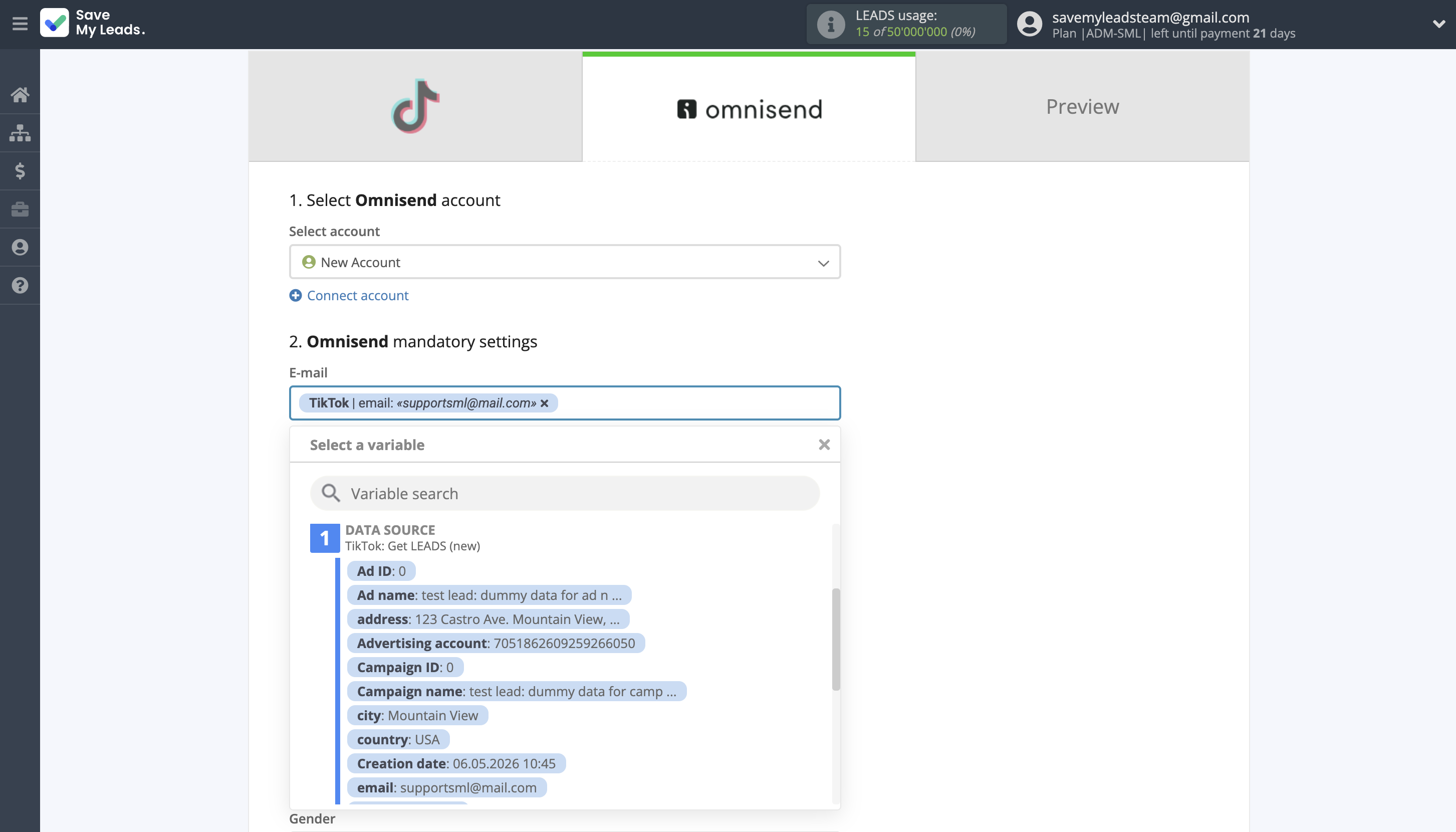The height and width of the screenshot is (832, 1456).
Task: Click the LEADS usage info icon
Action: [x=831, y=24]
